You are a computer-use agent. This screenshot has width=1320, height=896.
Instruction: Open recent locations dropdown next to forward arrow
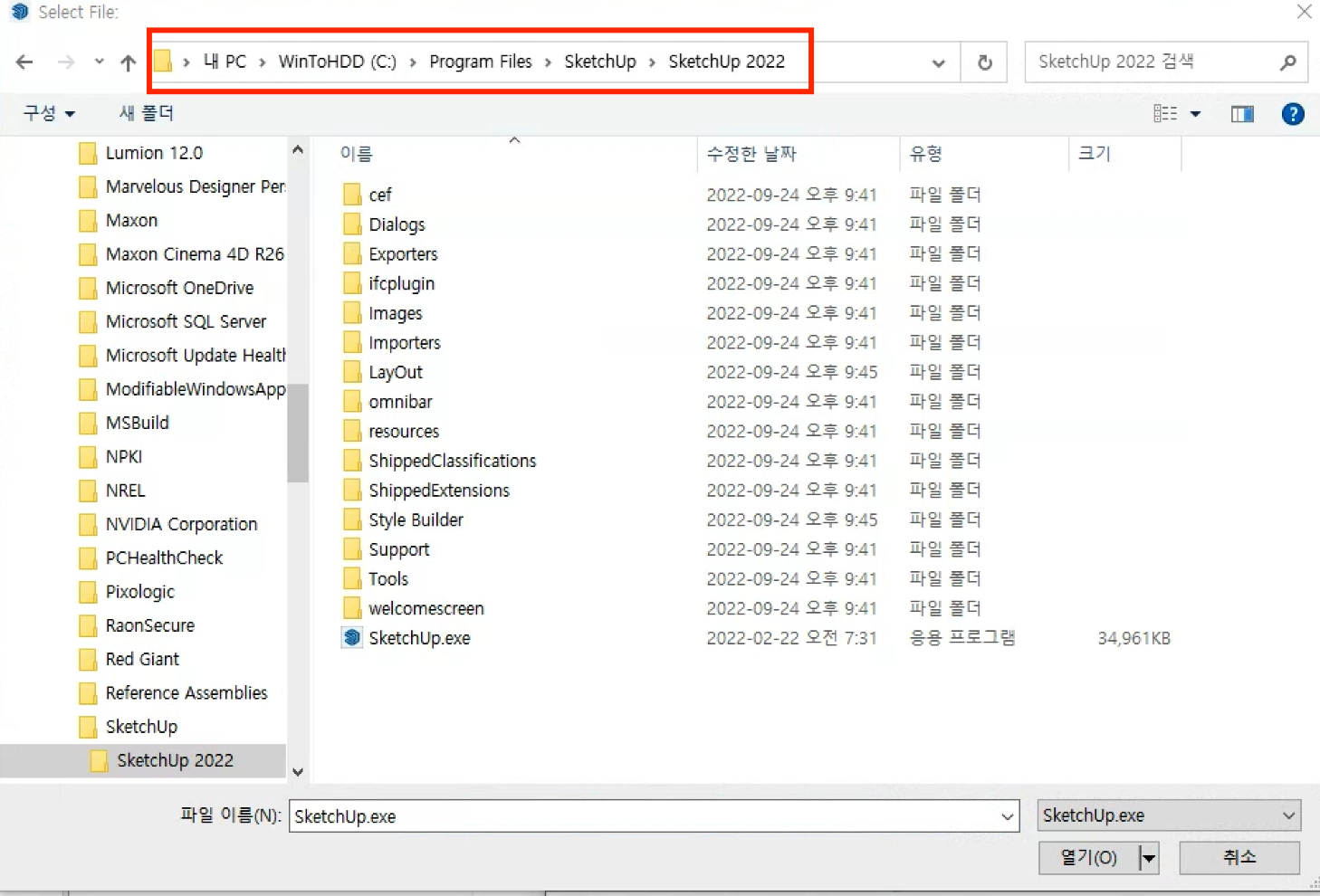[x=99, y=62]
